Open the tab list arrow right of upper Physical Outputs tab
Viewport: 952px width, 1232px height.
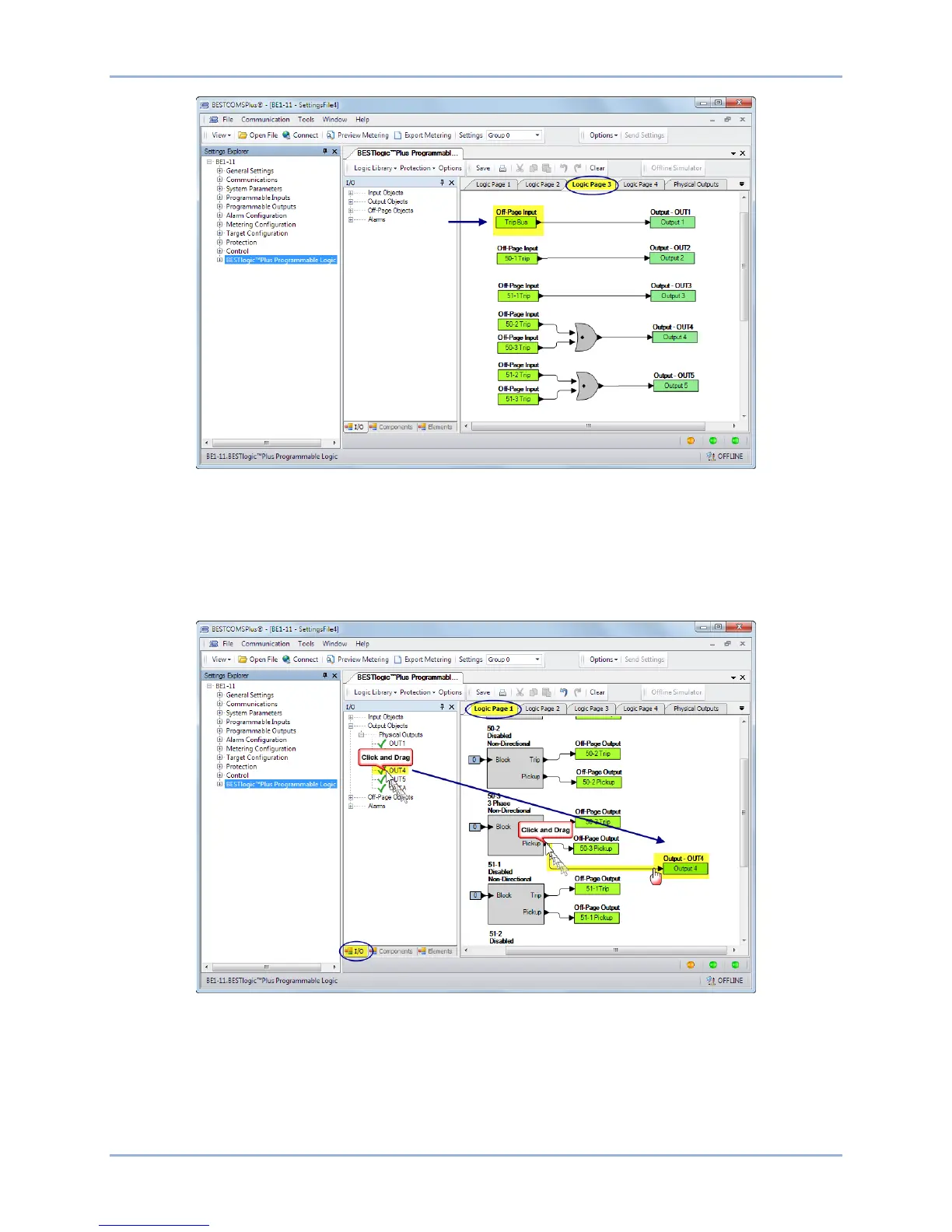741,184
